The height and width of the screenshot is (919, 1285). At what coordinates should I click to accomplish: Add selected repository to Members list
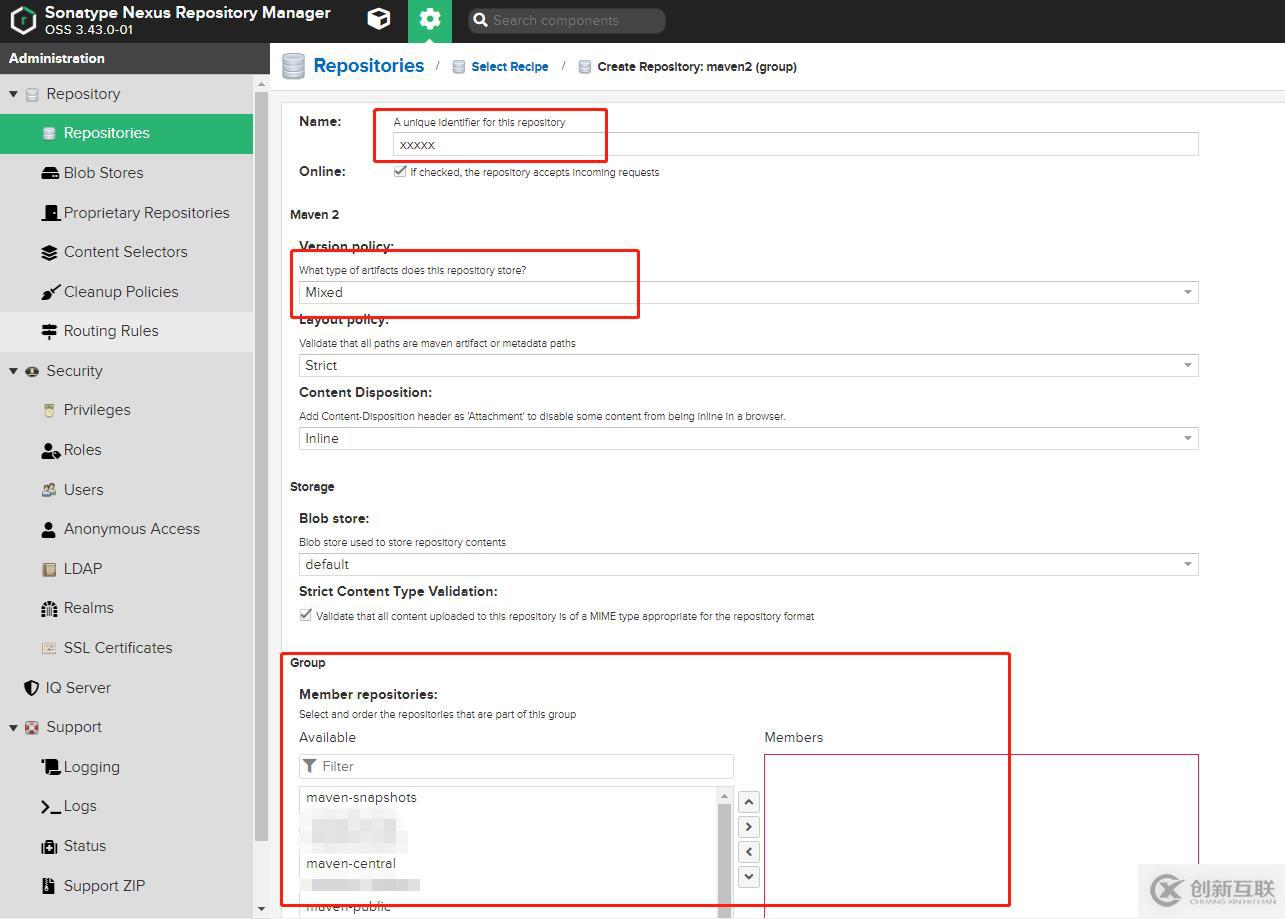point(749,827)
